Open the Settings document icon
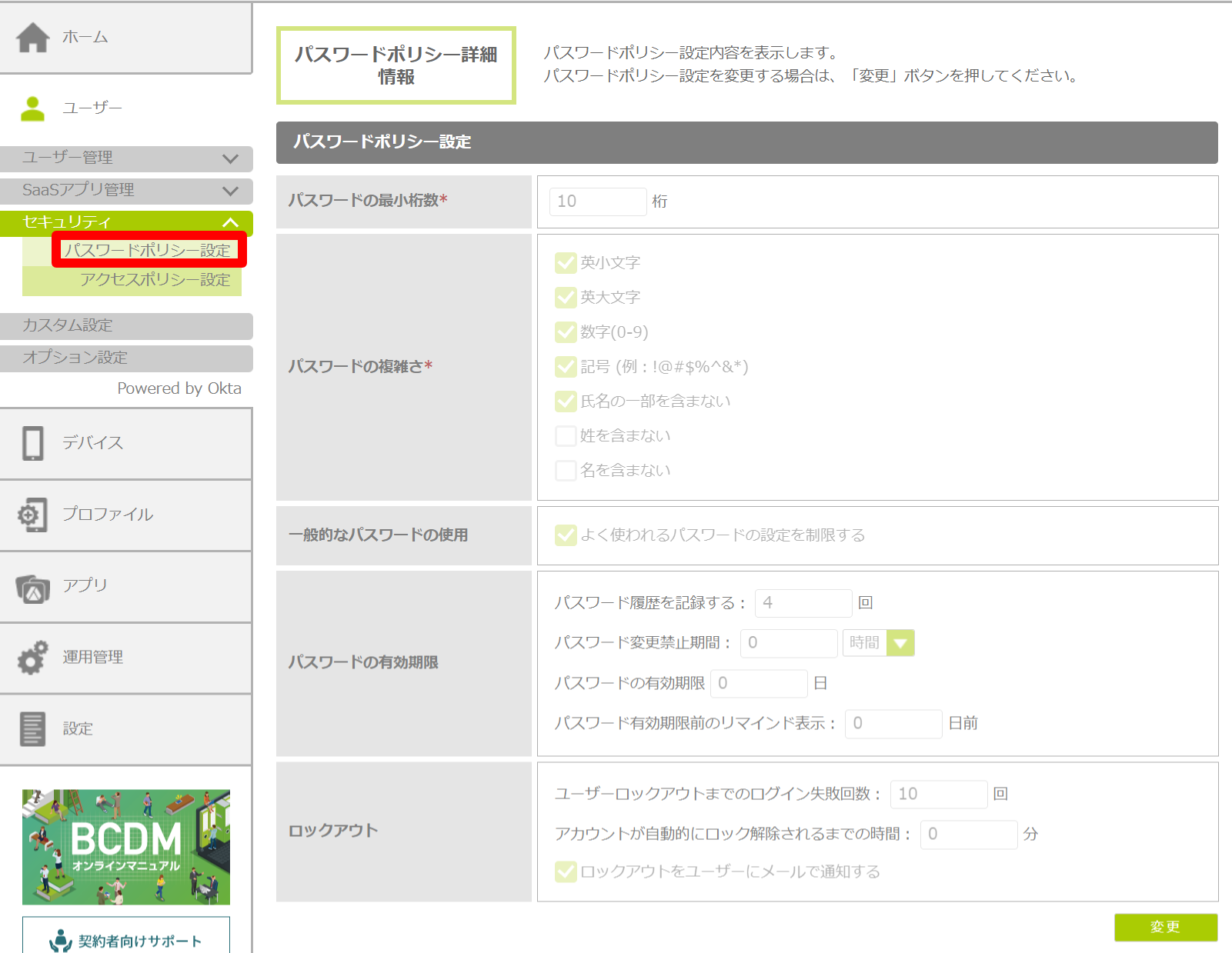 coord(33,729)
